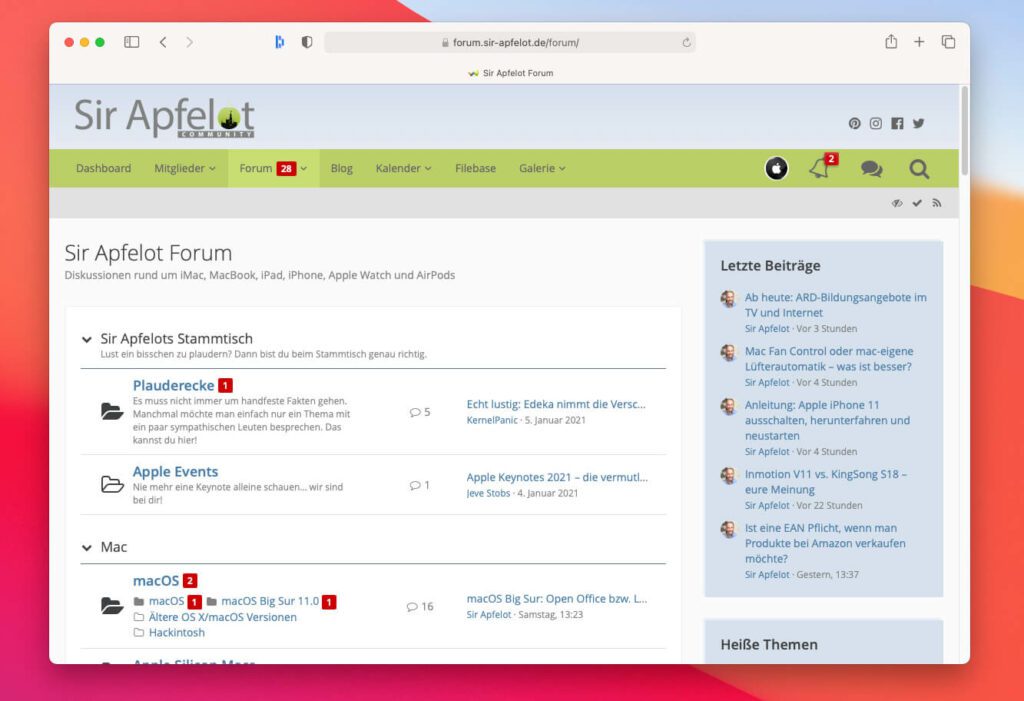Screen dimensions: 1024x701
Task: Click the macOS forum open folder icon
Action: click(112, 606)
